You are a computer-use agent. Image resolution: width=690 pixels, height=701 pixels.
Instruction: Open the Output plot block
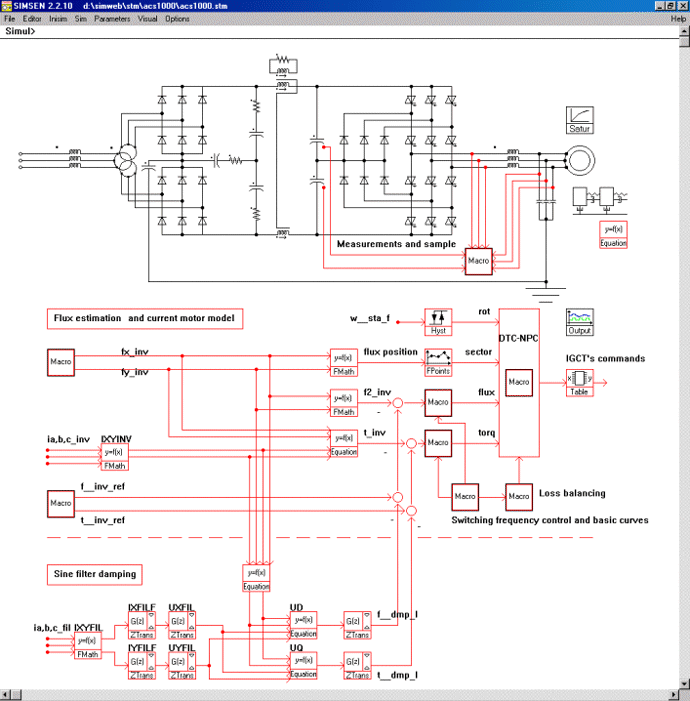point(580,322)
